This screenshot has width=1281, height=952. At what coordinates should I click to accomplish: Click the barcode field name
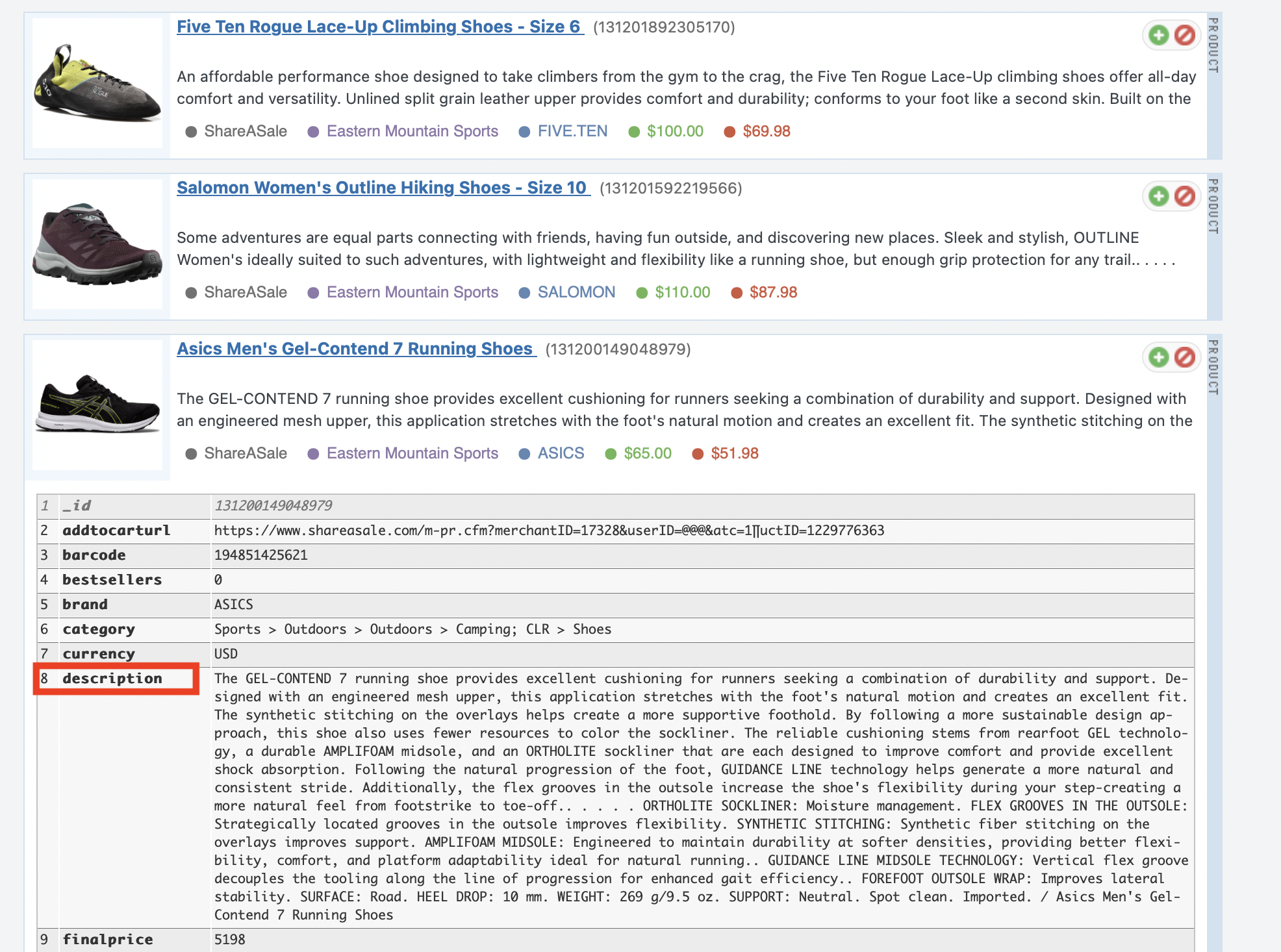(x=94, y=555)
